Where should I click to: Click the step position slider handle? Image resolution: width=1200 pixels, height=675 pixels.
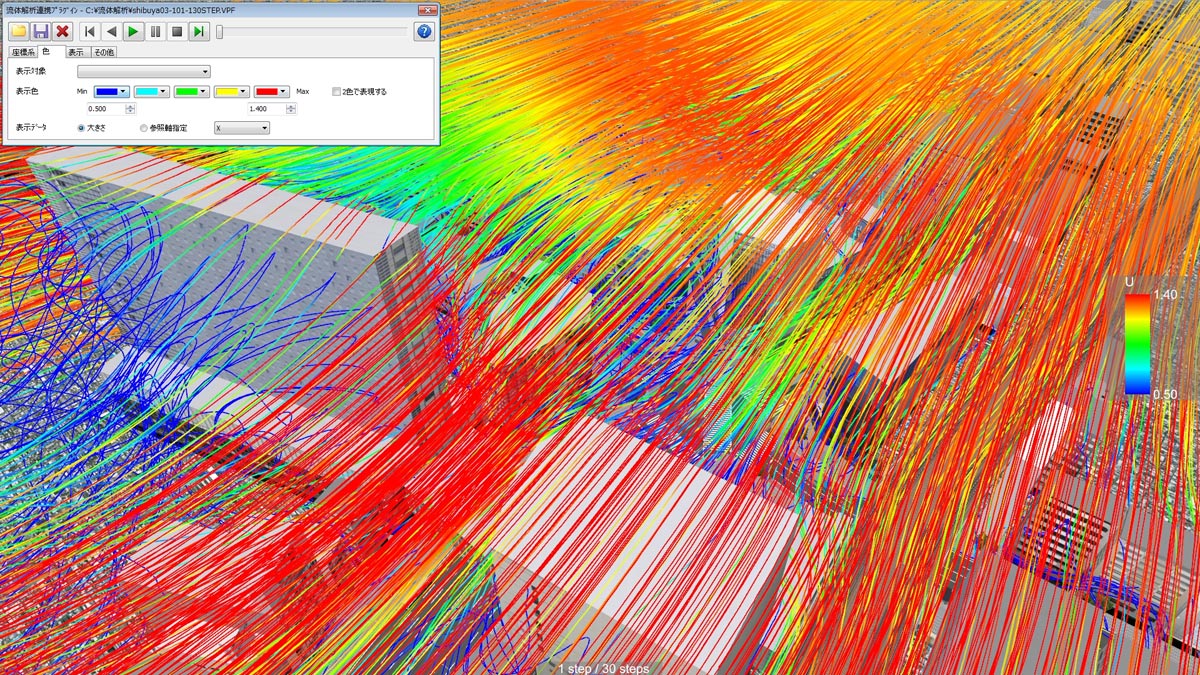click(x=219, y=32)
